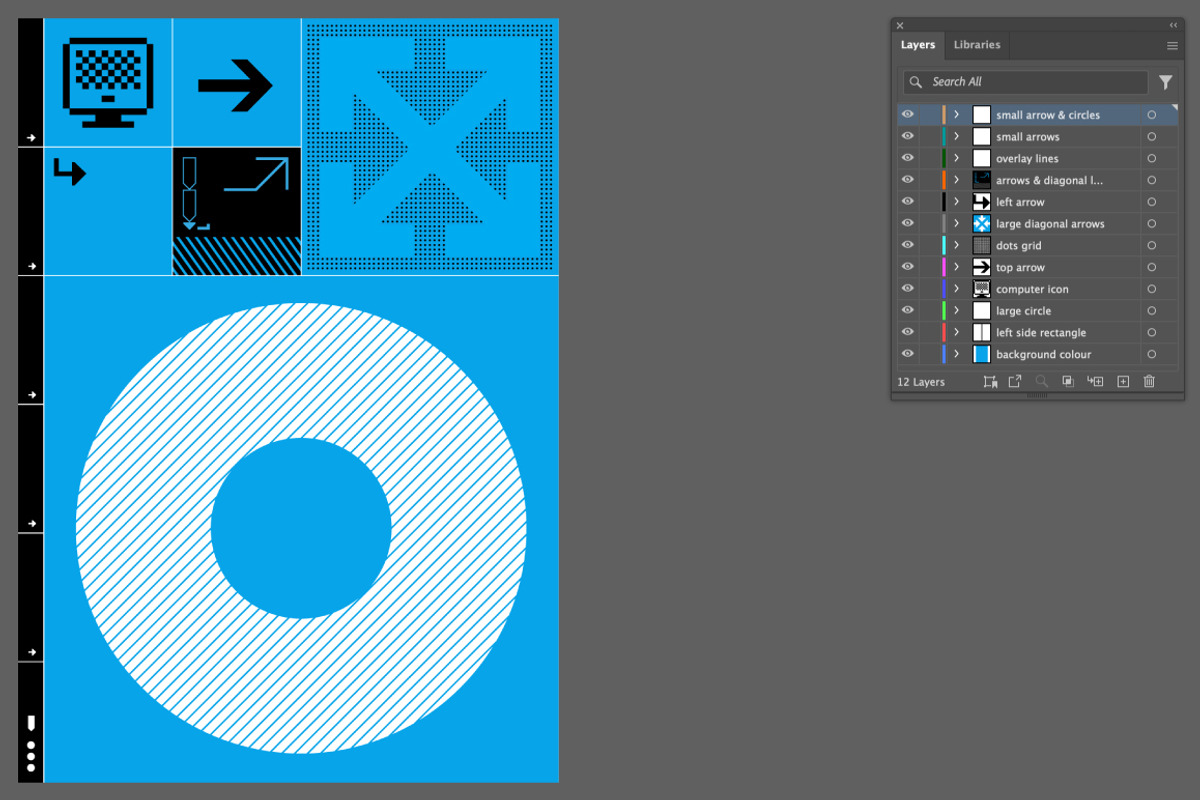Click the Collect for Export icon

pyautogui.click(x=990, y=382)
